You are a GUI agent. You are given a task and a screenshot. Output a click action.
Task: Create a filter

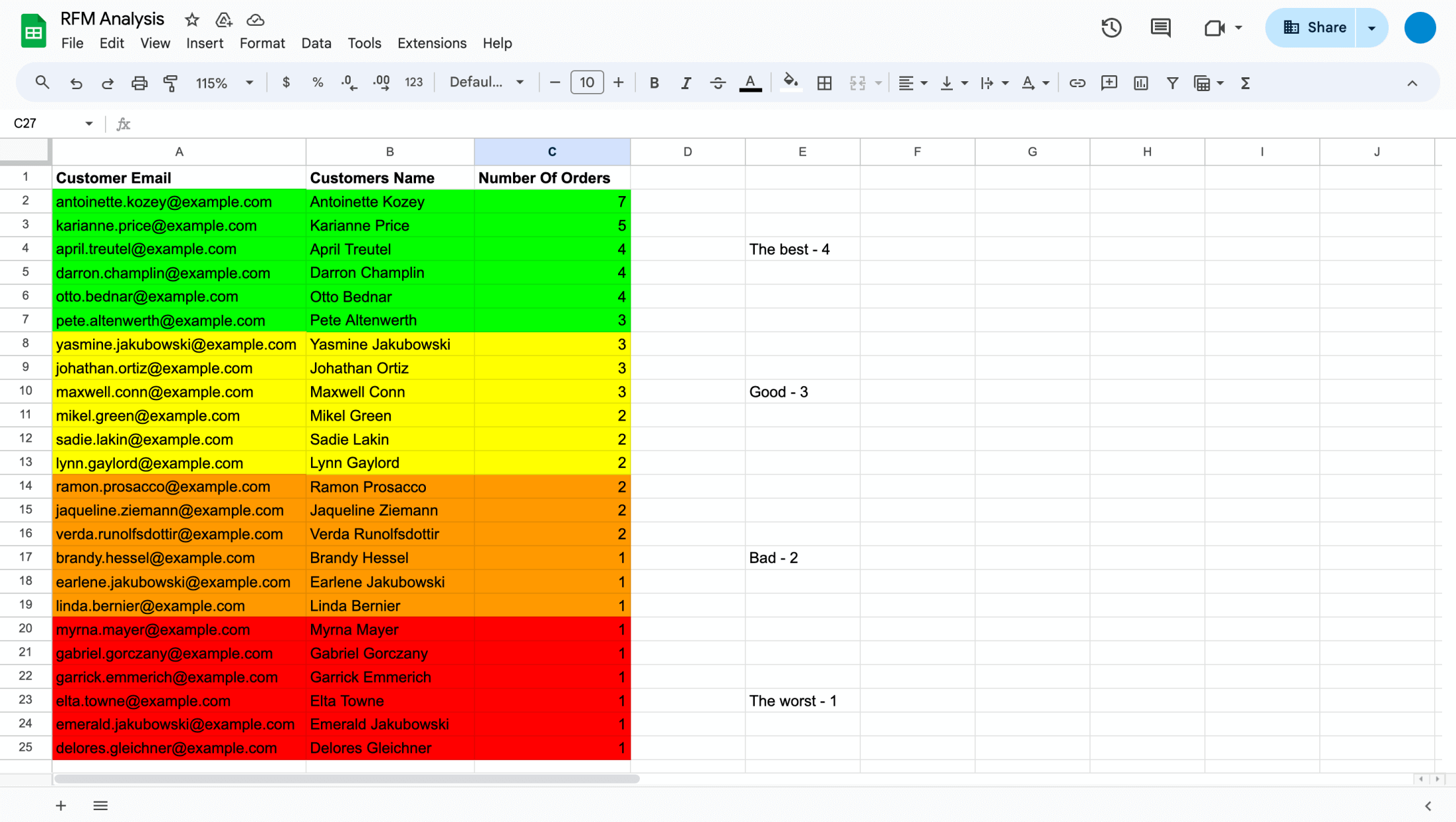1172,83
